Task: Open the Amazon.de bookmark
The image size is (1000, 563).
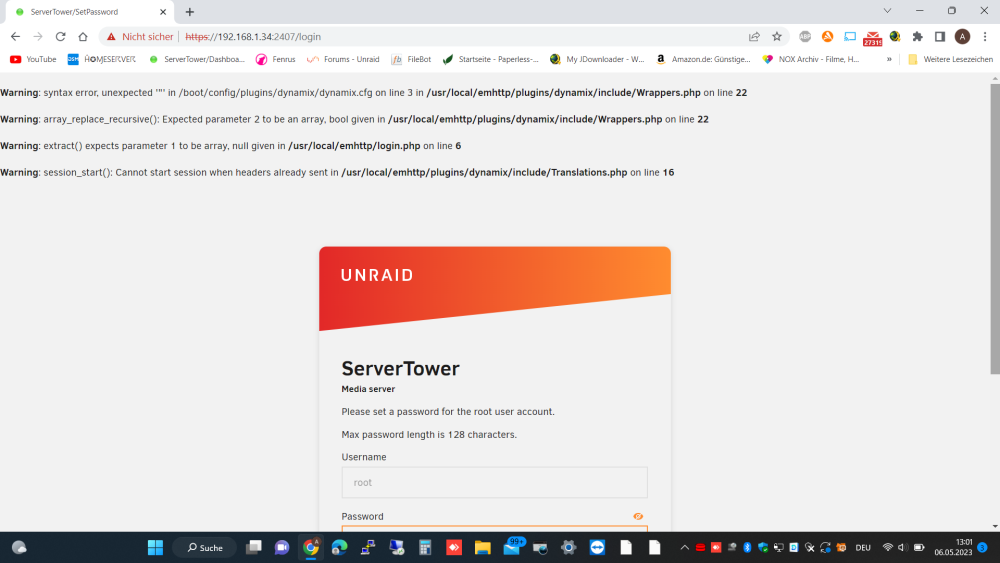Action: pos(703,59)
